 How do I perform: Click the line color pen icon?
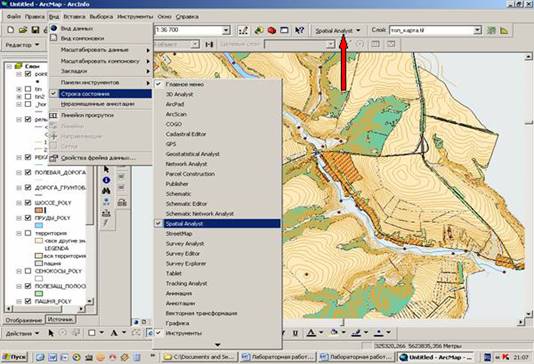pyautogui.click(x=356, y=333)
